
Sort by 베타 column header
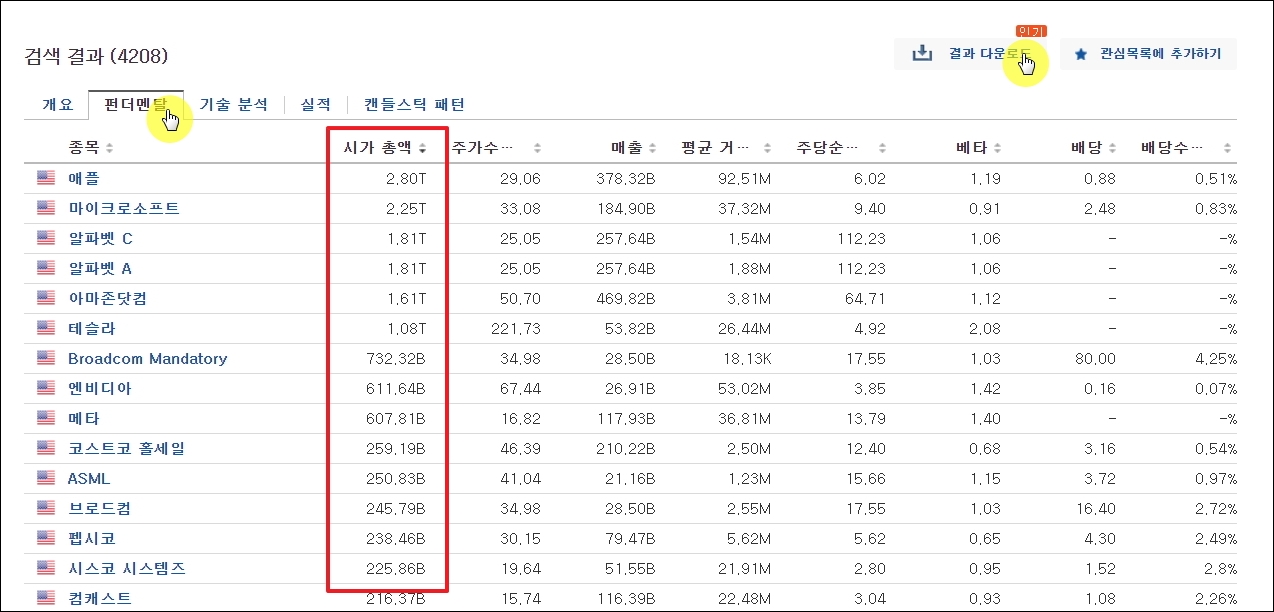[x=980, y=148]
